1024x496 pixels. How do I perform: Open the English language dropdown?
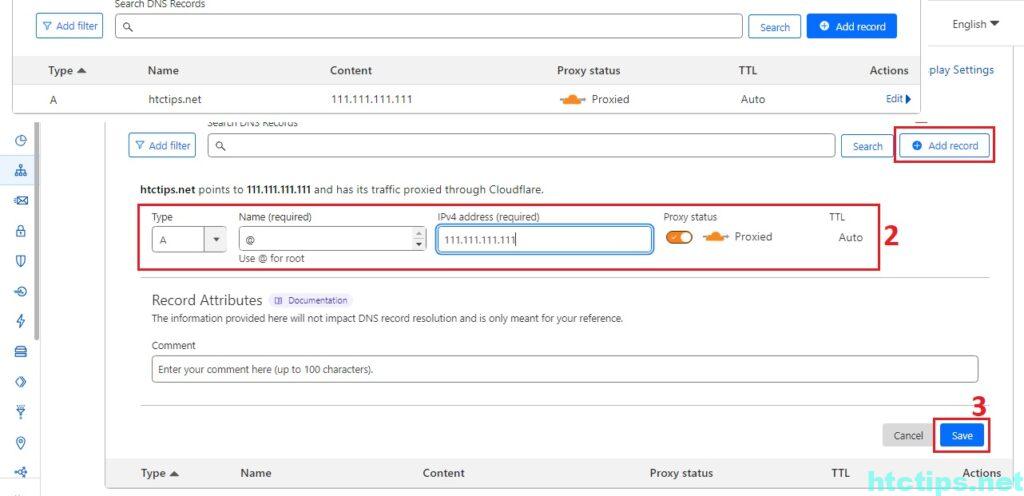click(975, 24)
